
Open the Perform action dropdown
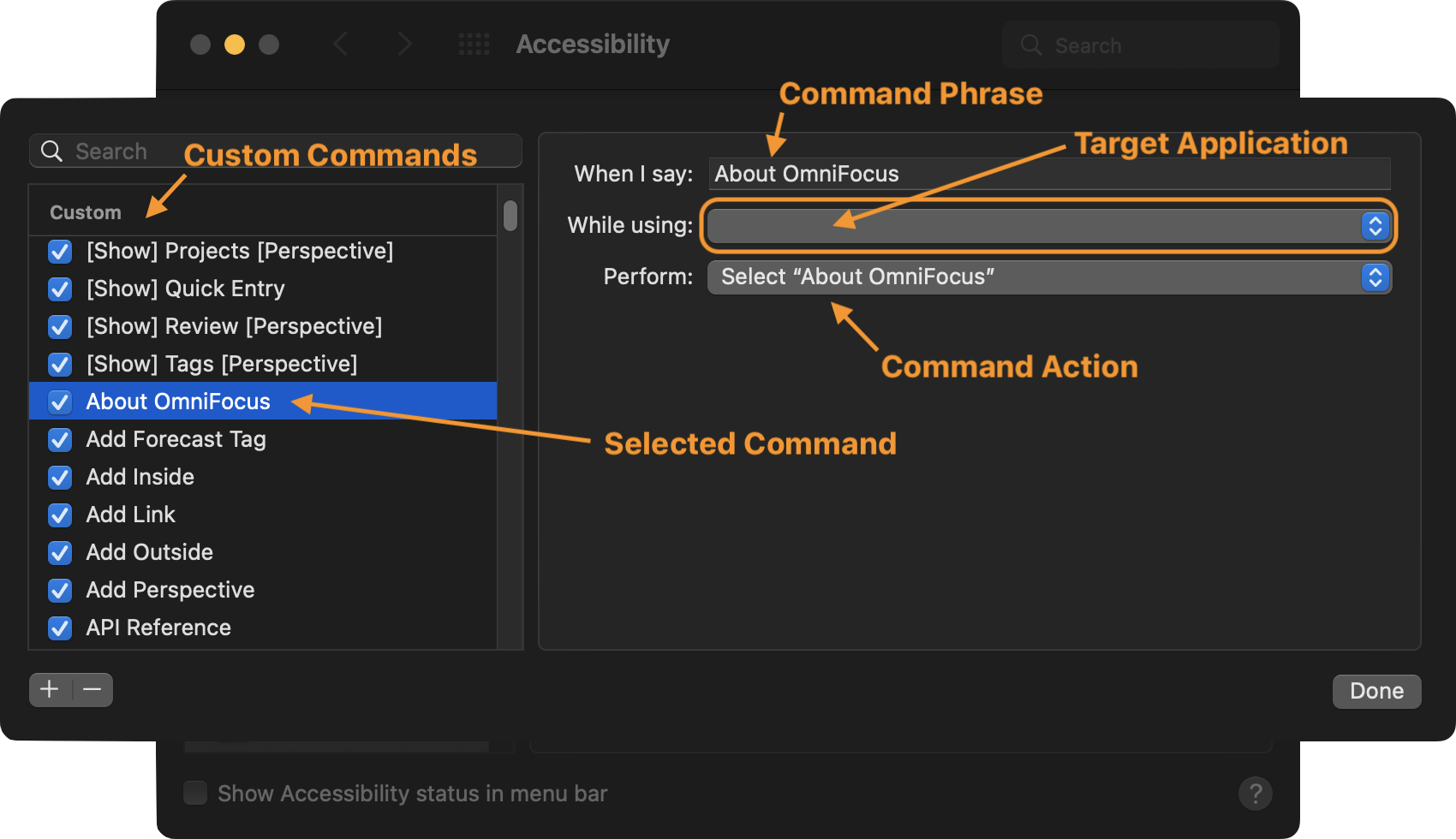tap(1049, 277)
